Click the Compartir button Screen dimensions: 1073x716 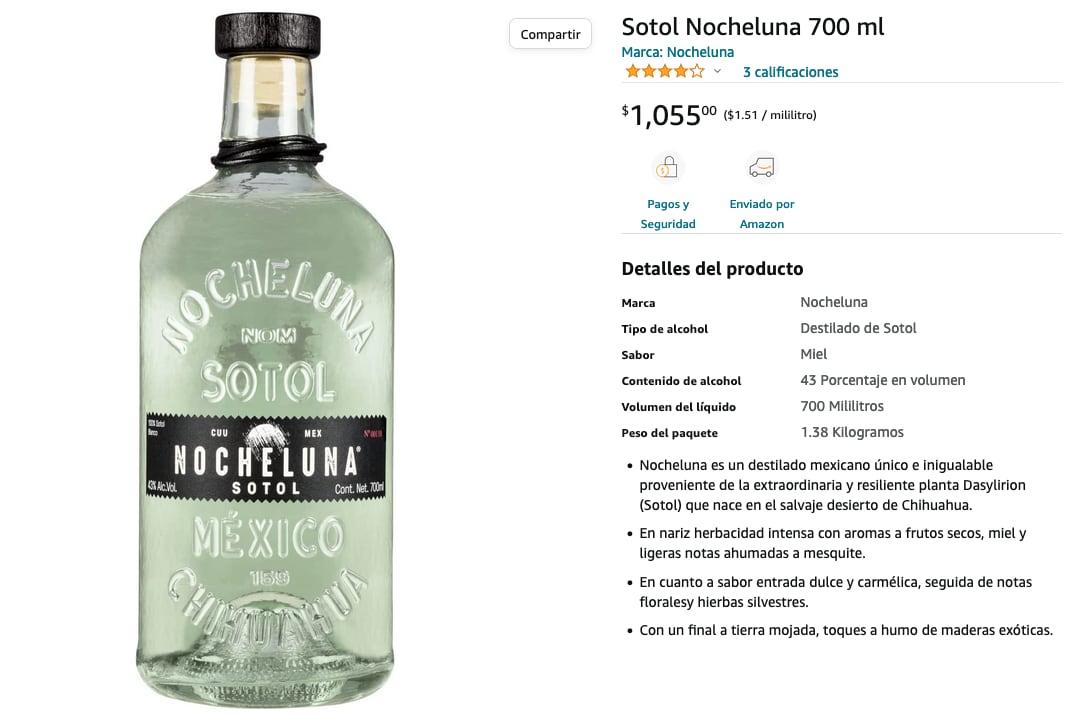point(549,33)
